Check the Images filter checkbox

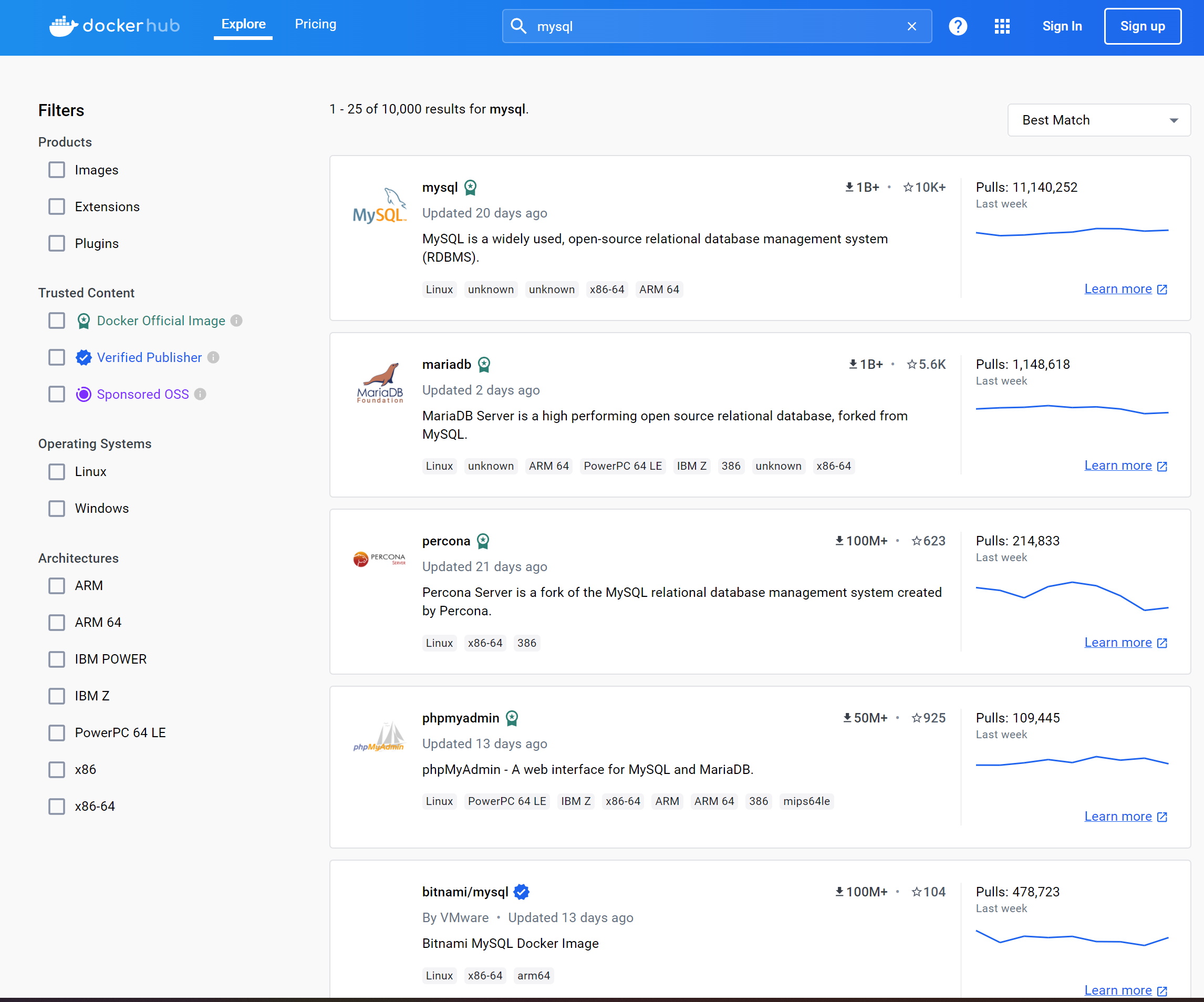tap(57, 170)
